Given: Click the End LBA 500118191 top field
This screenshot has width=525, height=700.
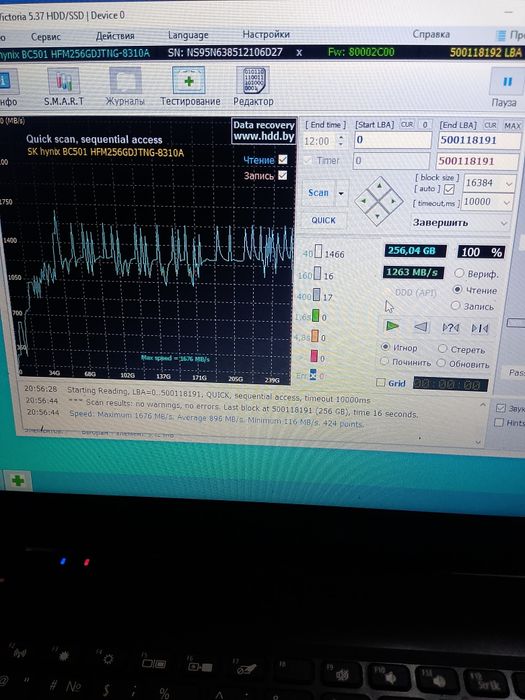Looking at the screenshot, I should pyautogui.click(x=479, y=140).
